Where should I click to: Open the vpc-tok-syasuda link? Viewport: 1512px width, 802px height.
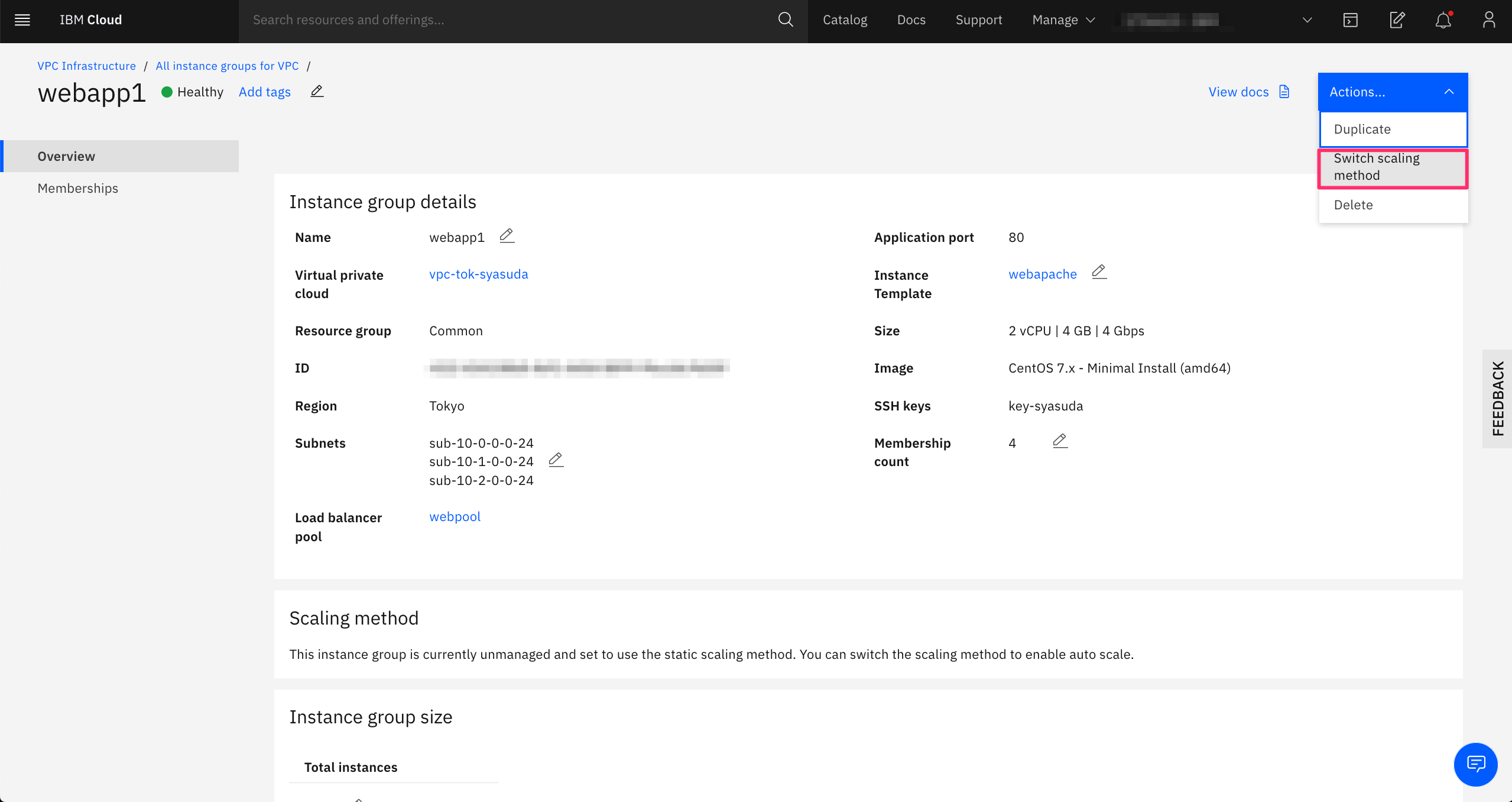point(478,274)
